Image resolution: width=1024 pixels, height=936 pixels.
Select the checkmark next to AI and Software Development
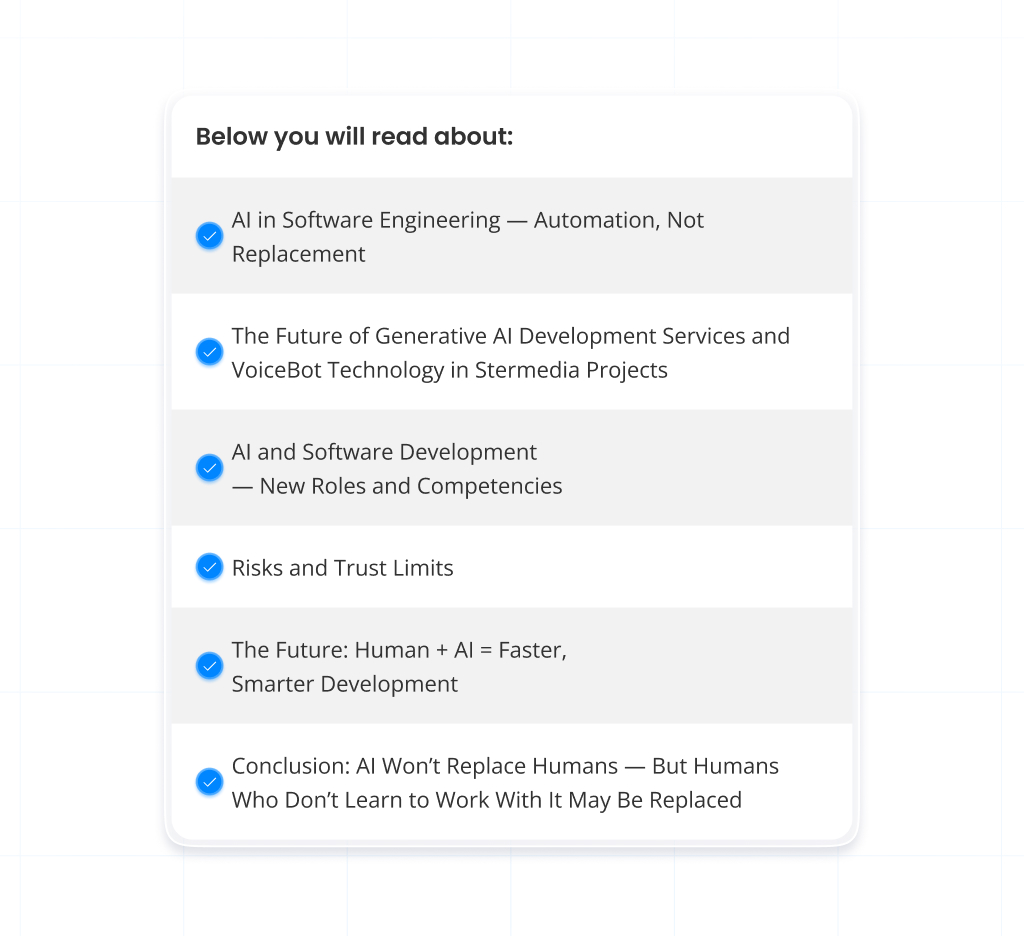209,467
